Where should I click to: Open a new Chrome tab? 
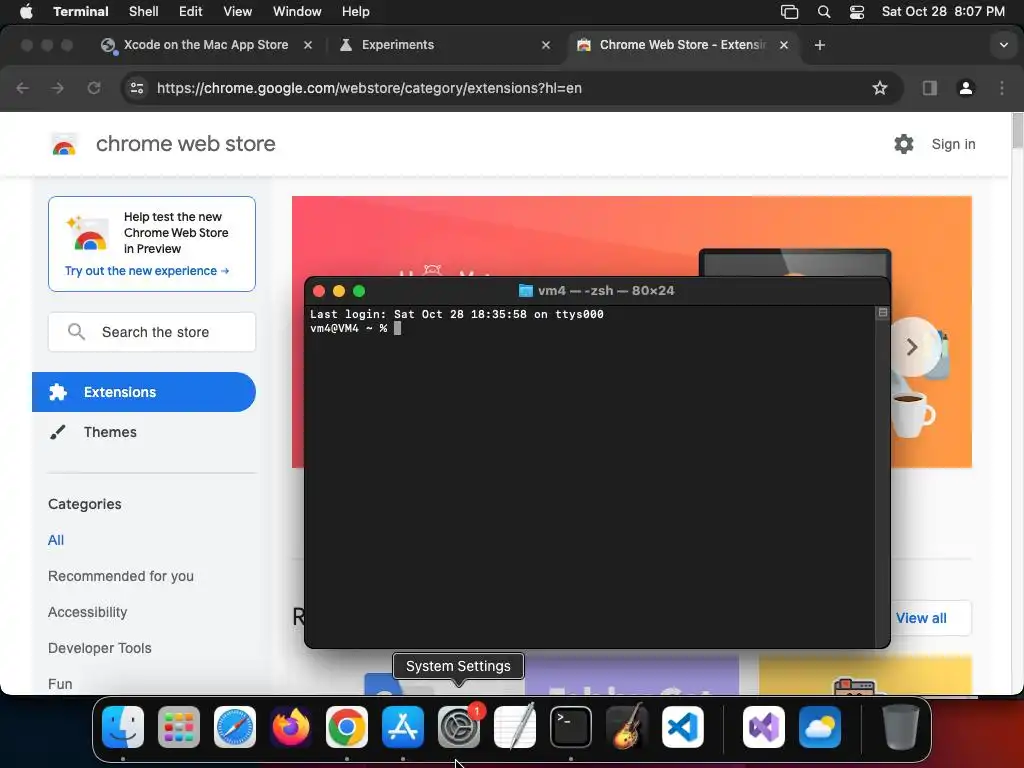point(820,45)
